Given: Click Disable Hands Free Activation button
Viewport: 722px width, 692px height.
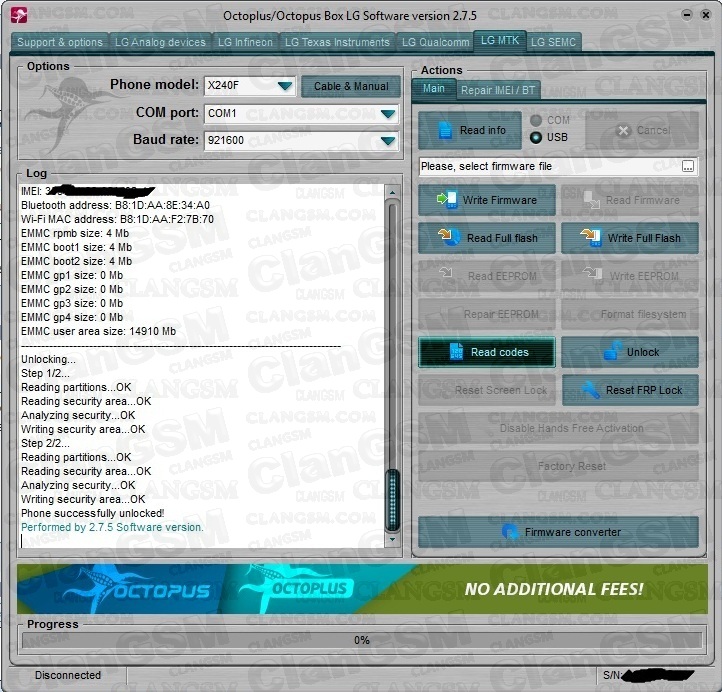Looking at the screenshot, I should coord(558,428).
